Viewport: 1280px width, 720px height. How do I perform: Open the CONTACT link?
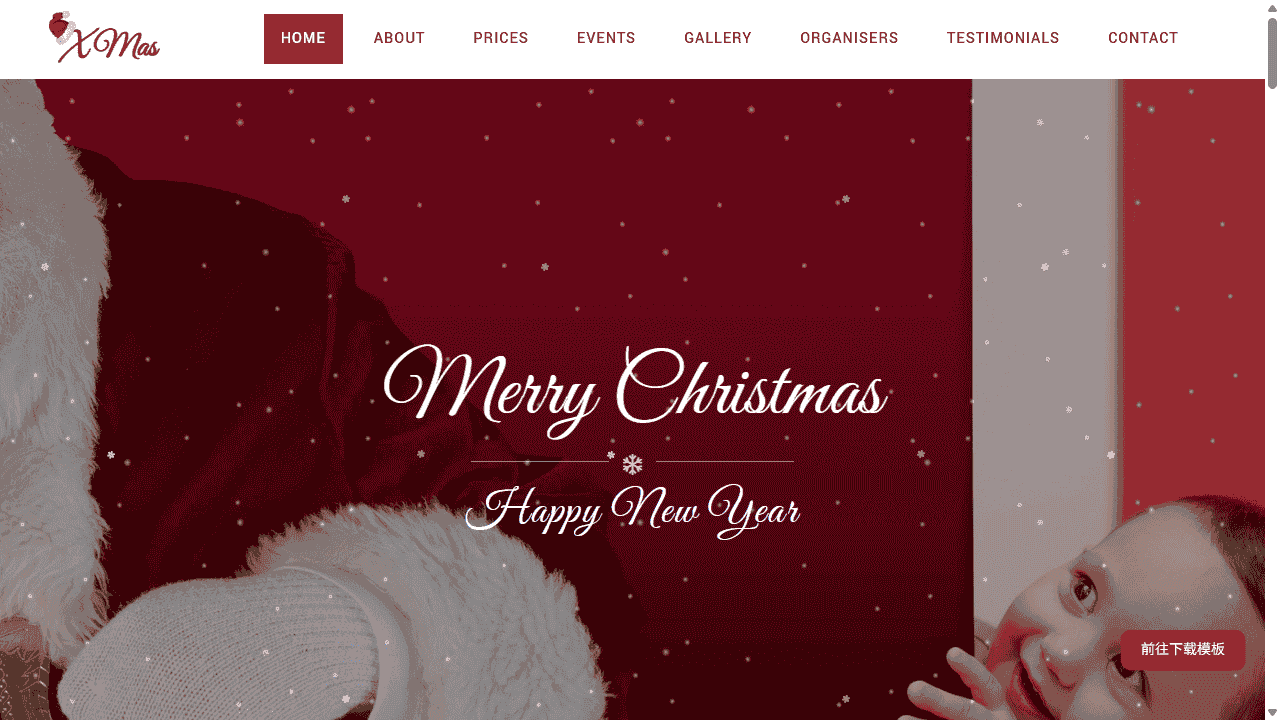pos(1143,38)
